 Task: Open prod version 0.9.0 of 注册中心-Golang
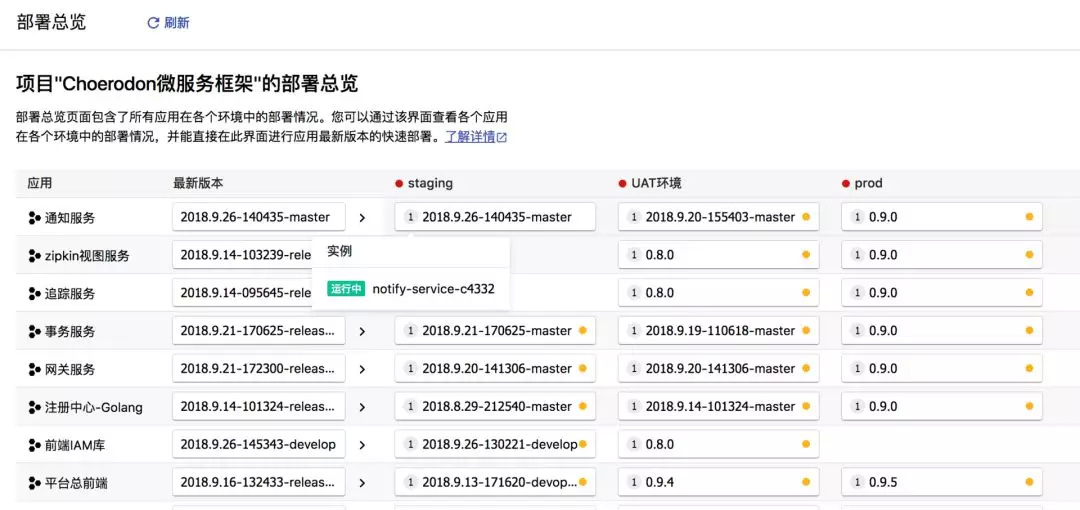tap(942, 406)
